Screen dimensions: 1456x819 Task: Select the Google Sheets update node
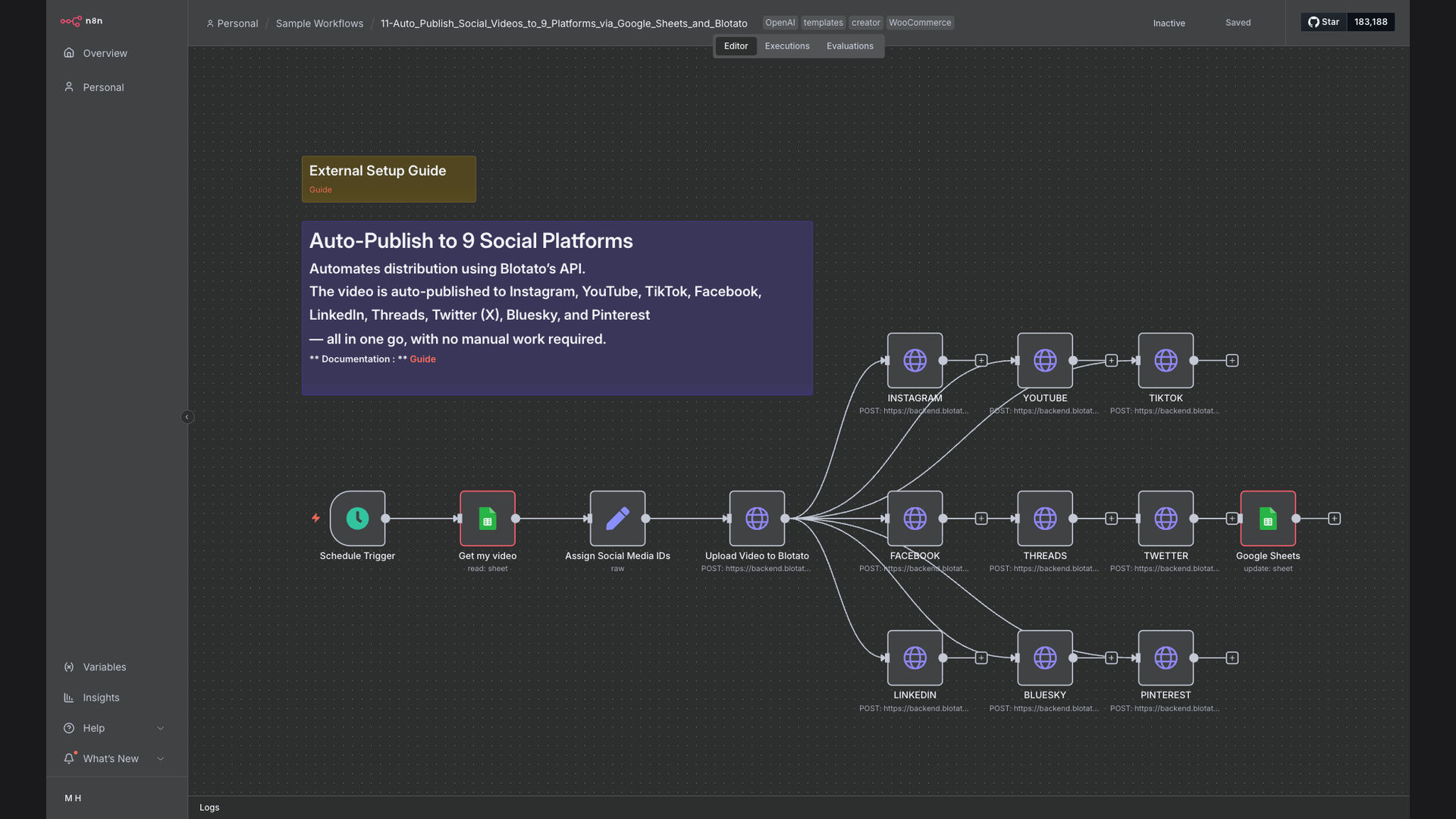click(1268, 519)
